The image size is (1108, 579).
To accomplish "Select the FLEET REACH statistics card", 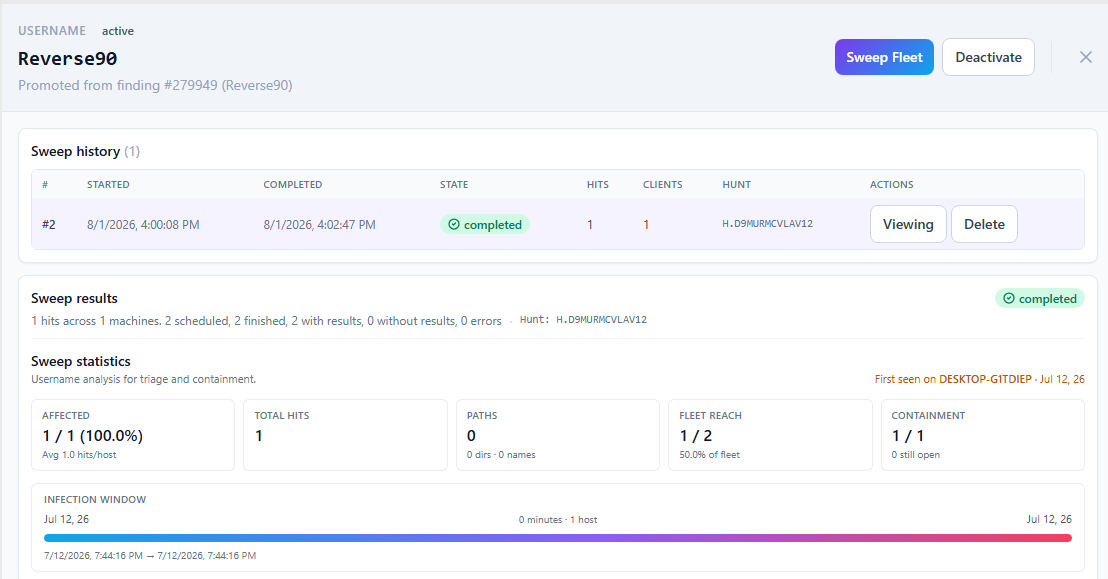I will (x=770, y=435).
